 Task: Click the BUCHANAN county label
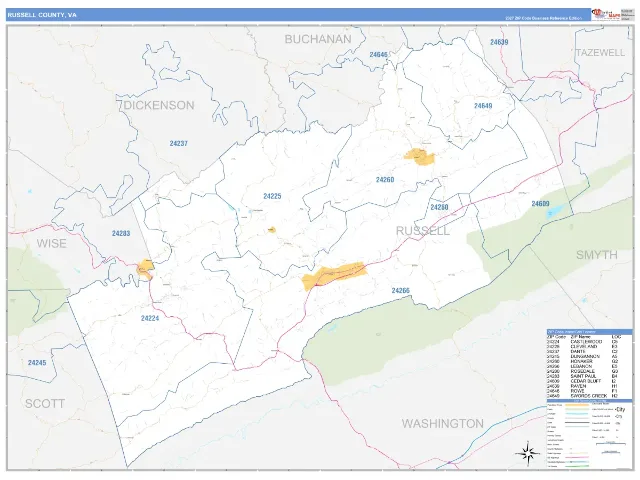(x=318, y=39)
